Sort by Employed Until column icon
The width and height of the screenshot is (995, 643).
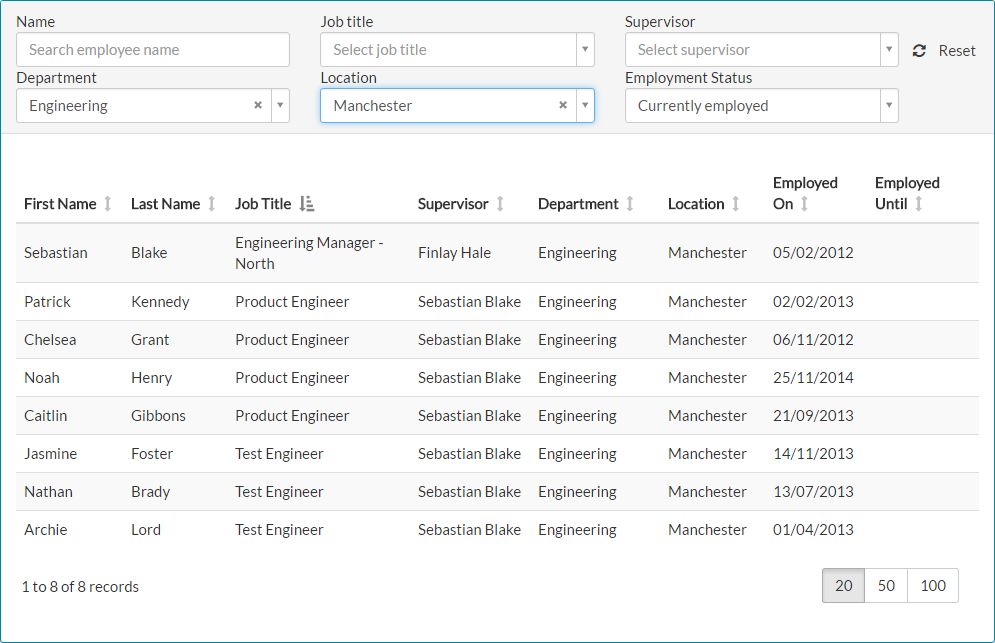pos(919,204)
